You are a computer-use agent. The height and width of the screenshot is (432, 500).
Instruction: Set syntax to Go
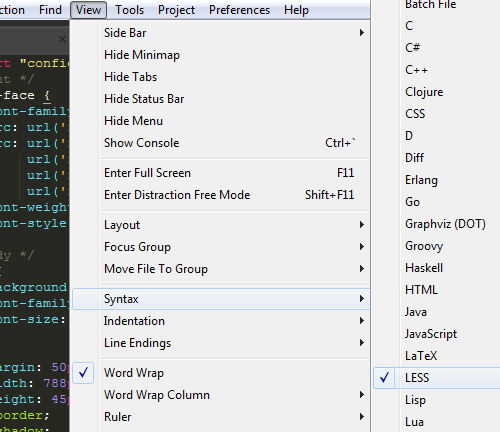437,202
